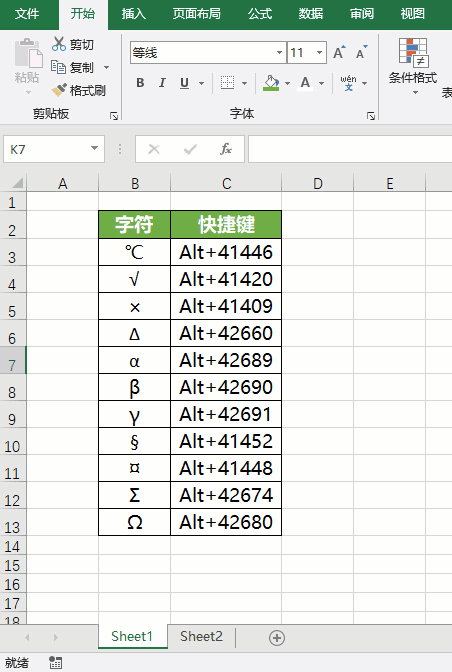Apply cell borders icon
This screenshot has width=452, height=672.
click(227, 82)
